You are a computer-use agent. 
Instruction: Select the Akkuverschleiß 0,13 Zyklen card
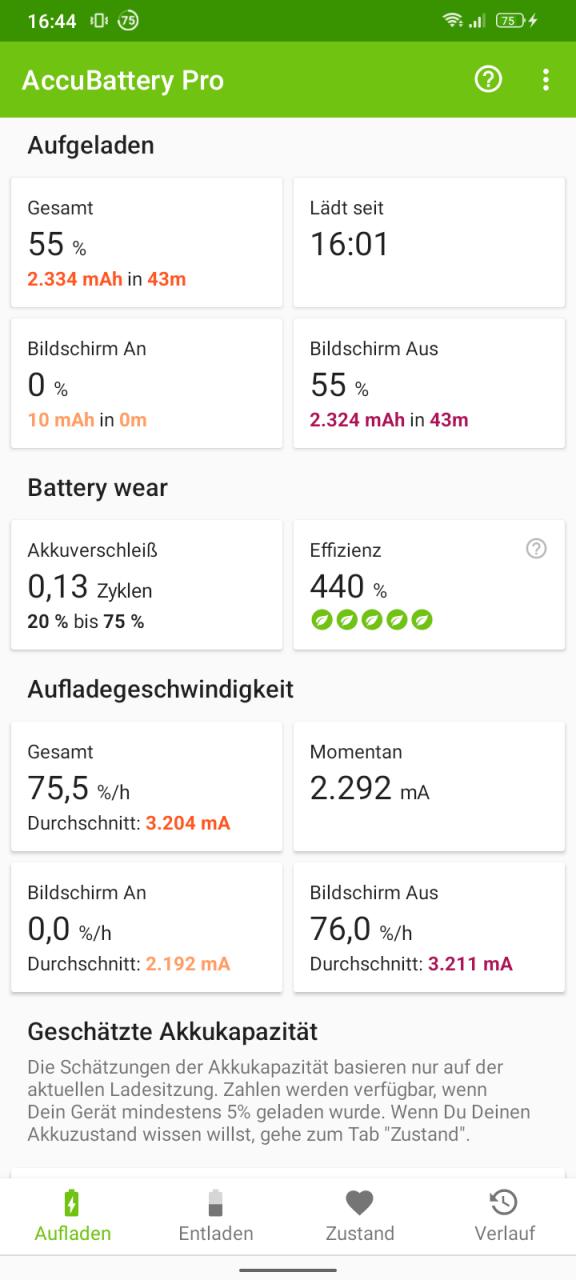tap(147, 585)
